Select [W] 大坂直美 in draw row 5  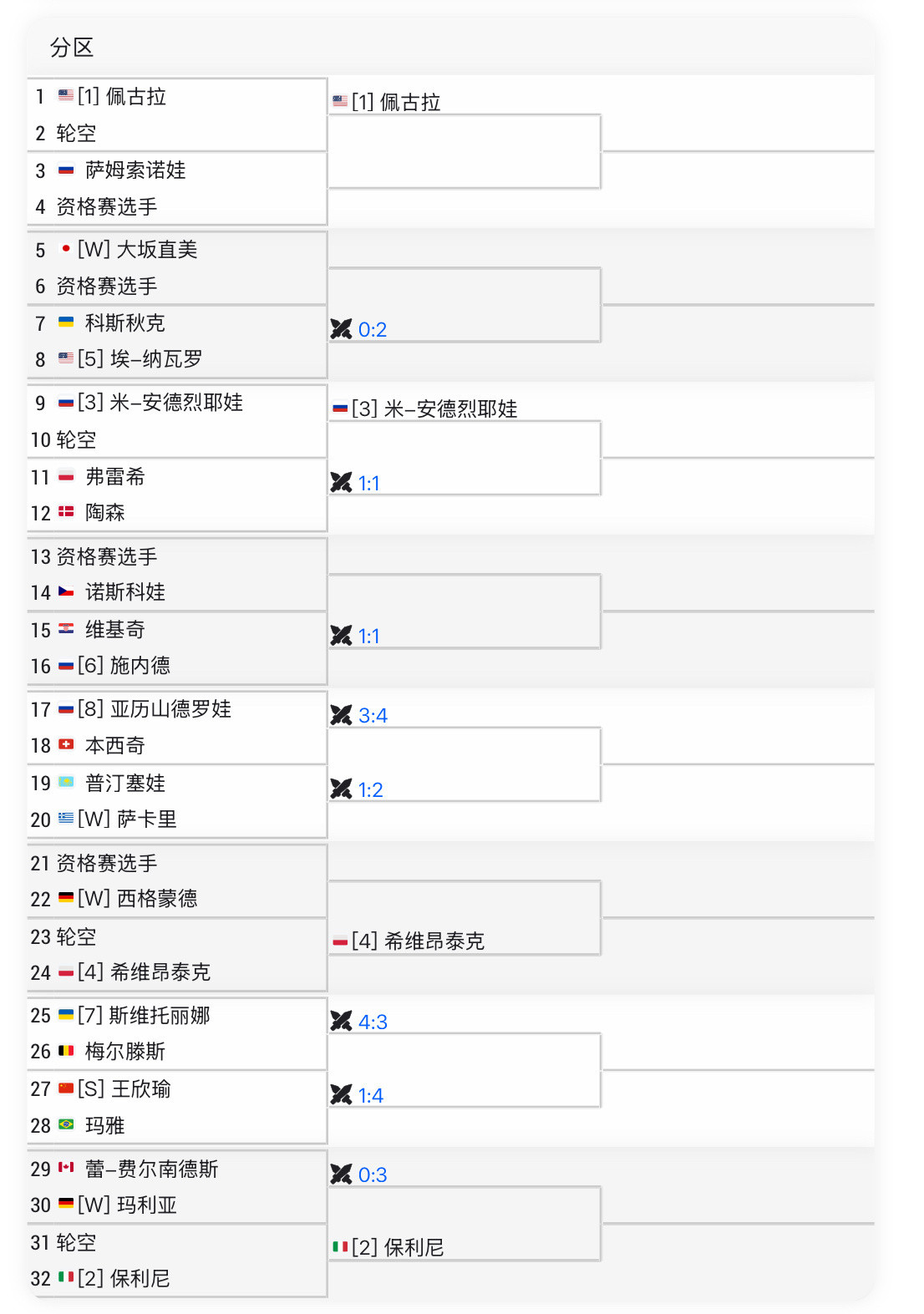[x=137, y=250]
